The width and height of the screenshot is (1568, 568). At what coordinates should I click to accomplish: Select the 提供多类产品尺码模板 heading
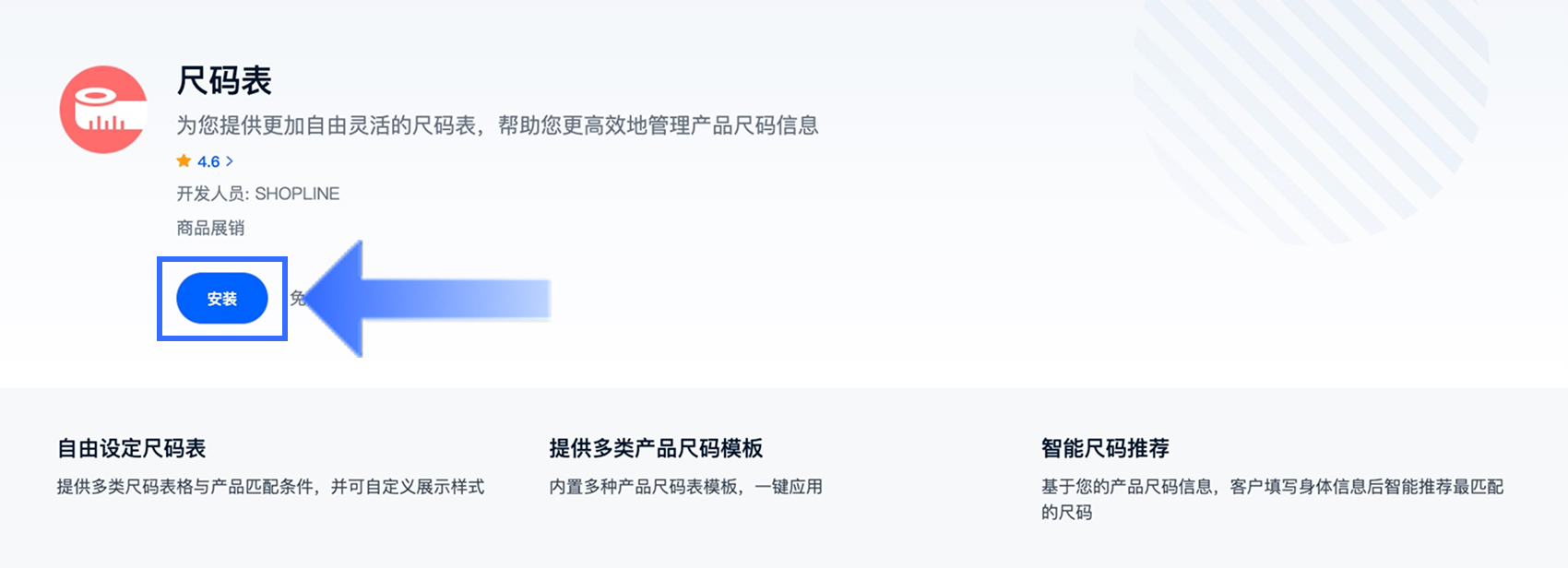(x=656, y=449)
